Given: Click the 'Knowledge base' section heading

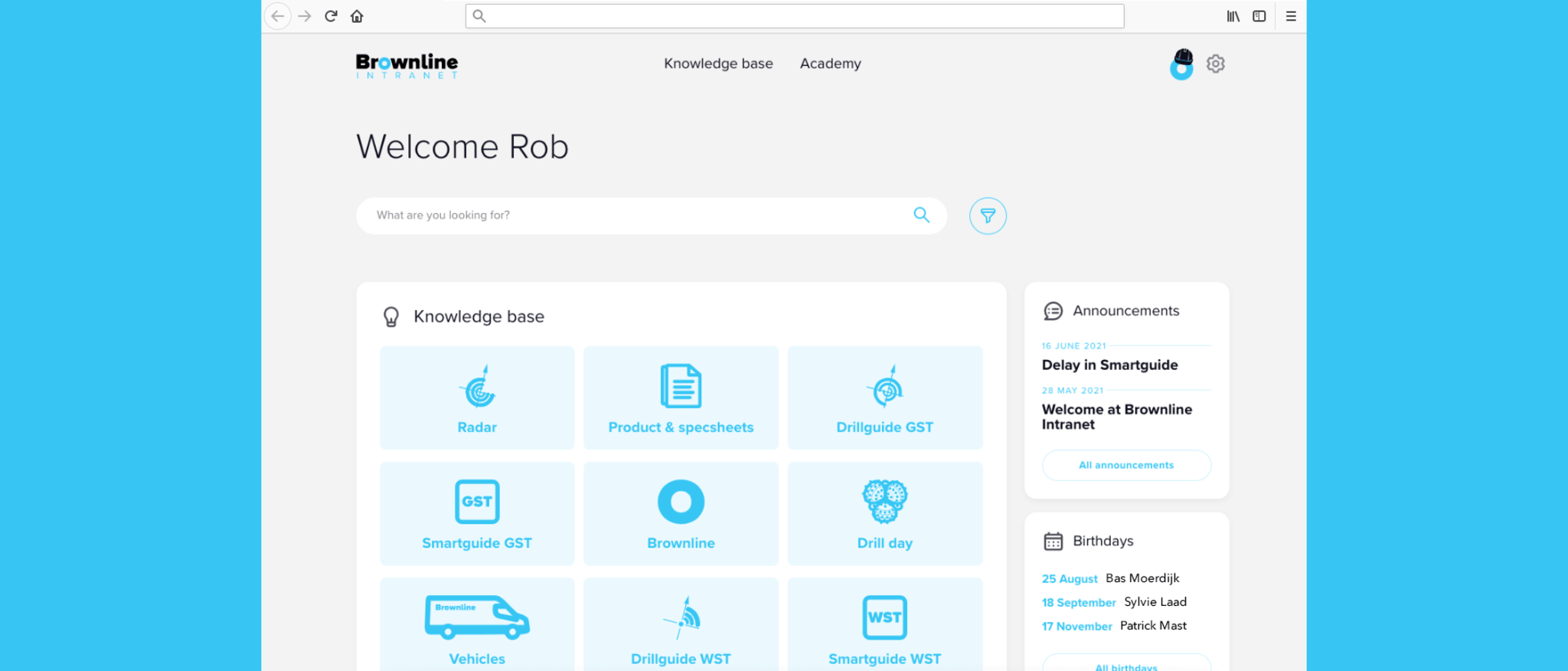Looking at the screenshot, I should coord(479,316).
